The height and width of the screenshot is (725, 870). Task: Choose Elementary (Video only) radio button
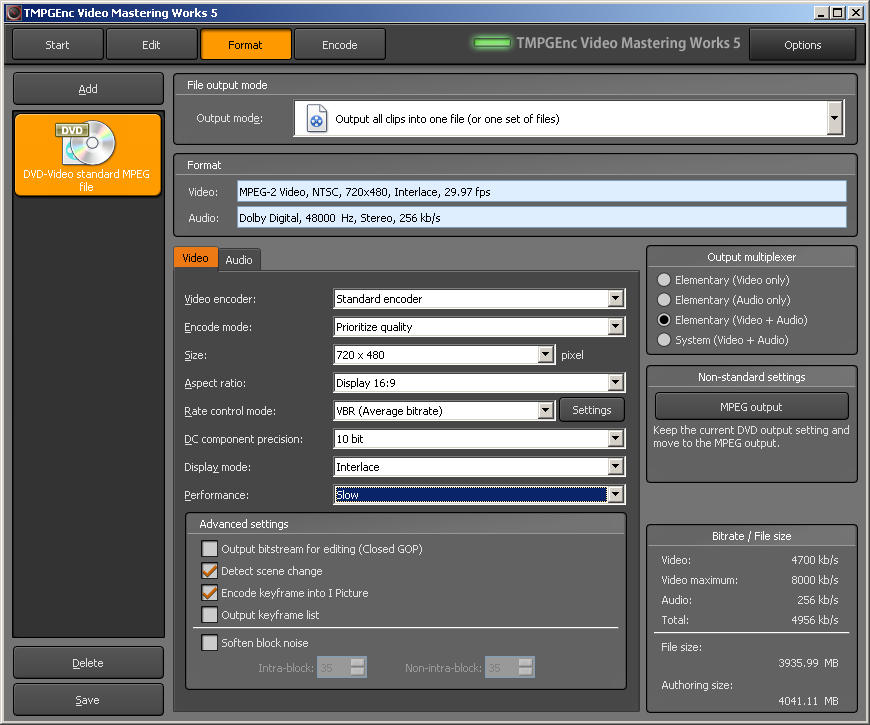(x=664, y=280)
